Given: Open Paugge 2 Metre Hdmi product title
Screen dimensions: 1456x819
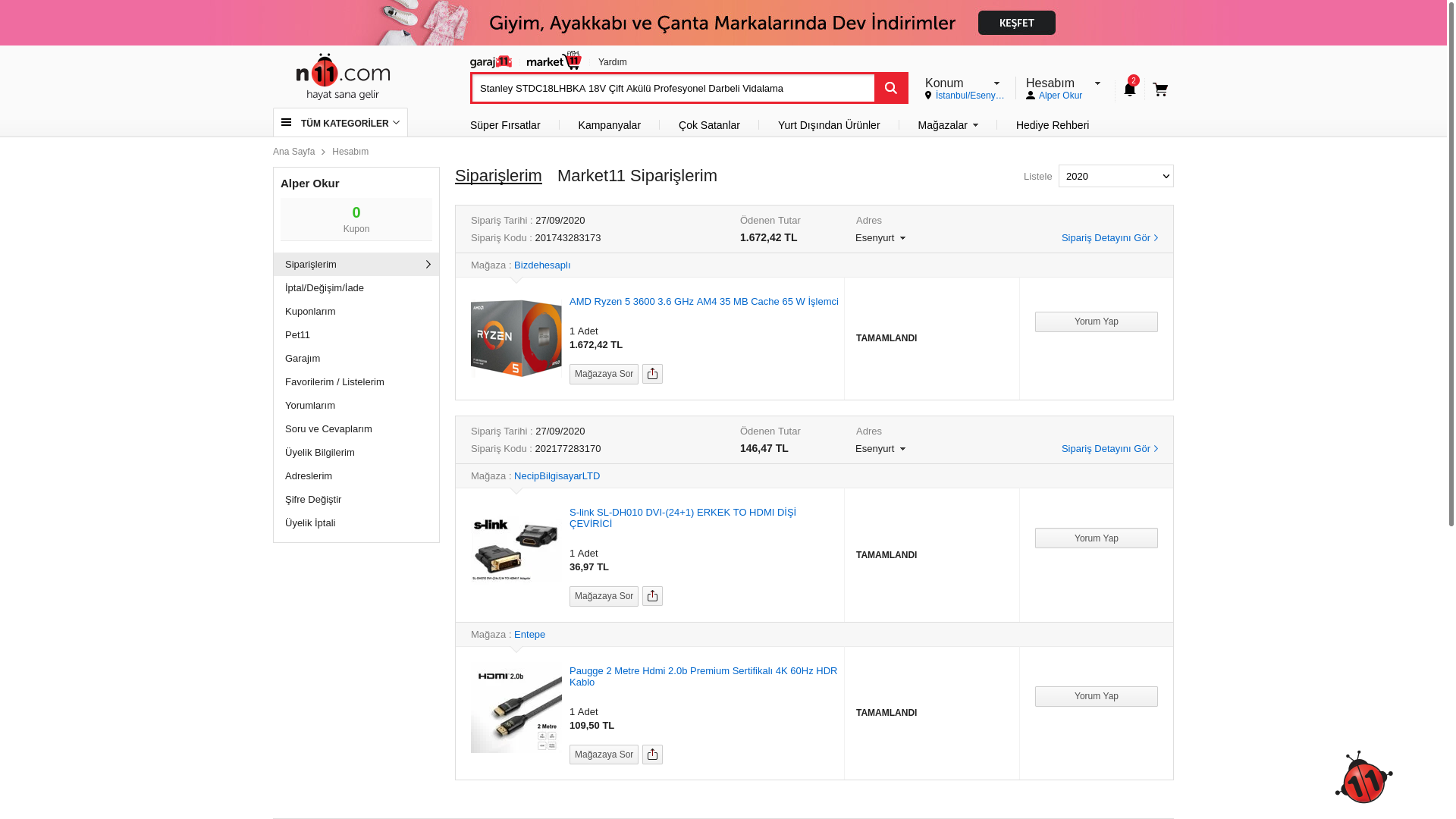Looking at the screenshot, I should [x=703, y=676].
